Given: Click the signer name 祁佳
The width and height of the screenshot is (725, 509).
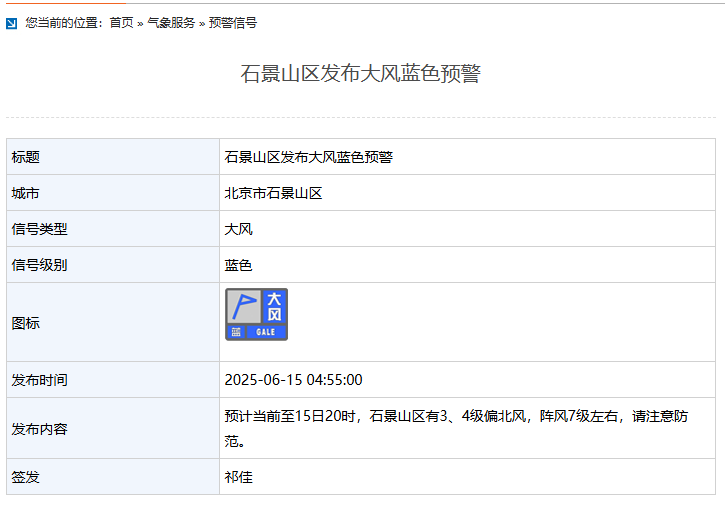Looking at the screenshot, I should point(238,477).
